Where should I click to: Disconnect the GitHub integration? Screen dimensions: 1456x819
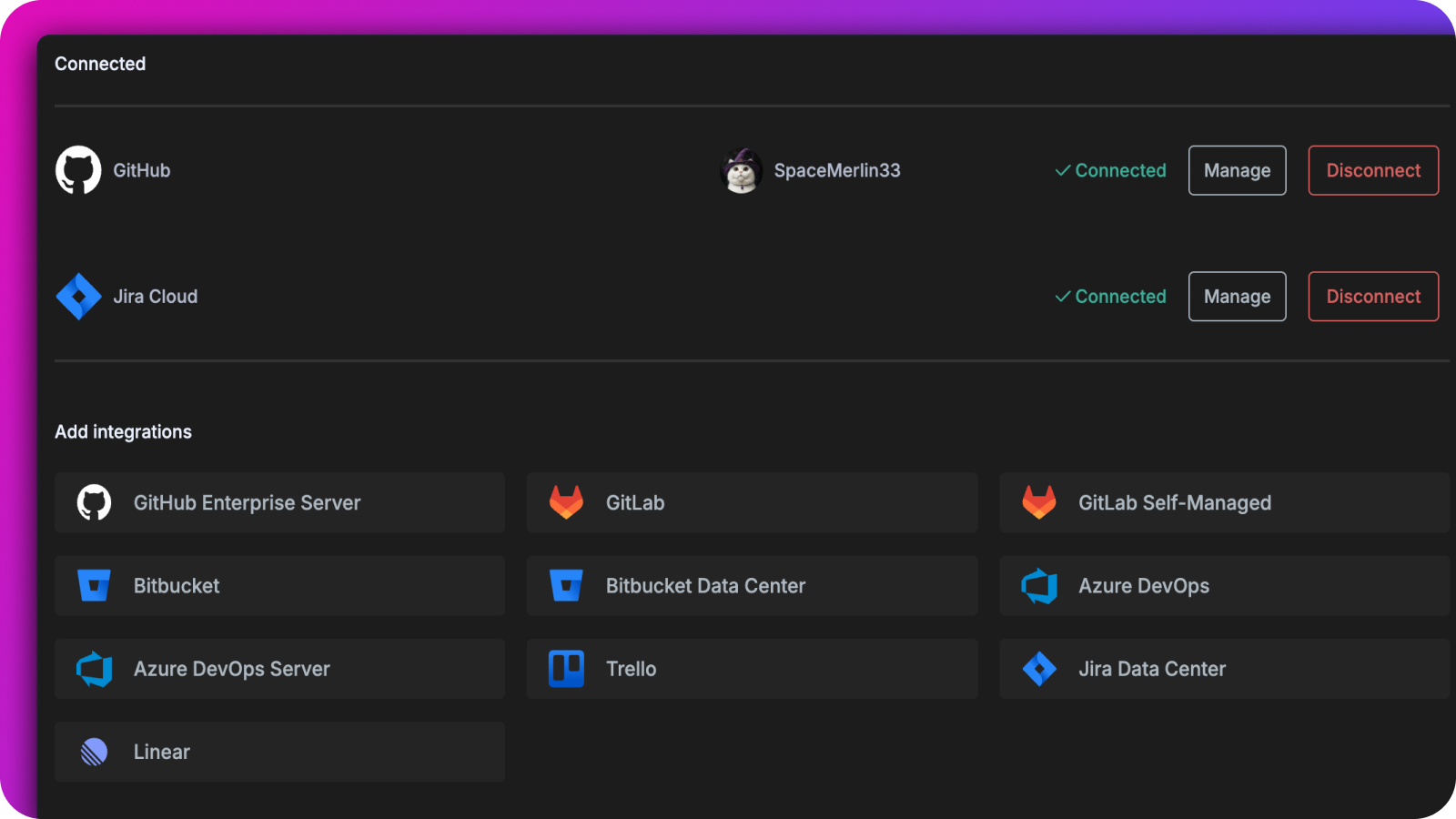pyautogui.click(x=1372, y=170)
